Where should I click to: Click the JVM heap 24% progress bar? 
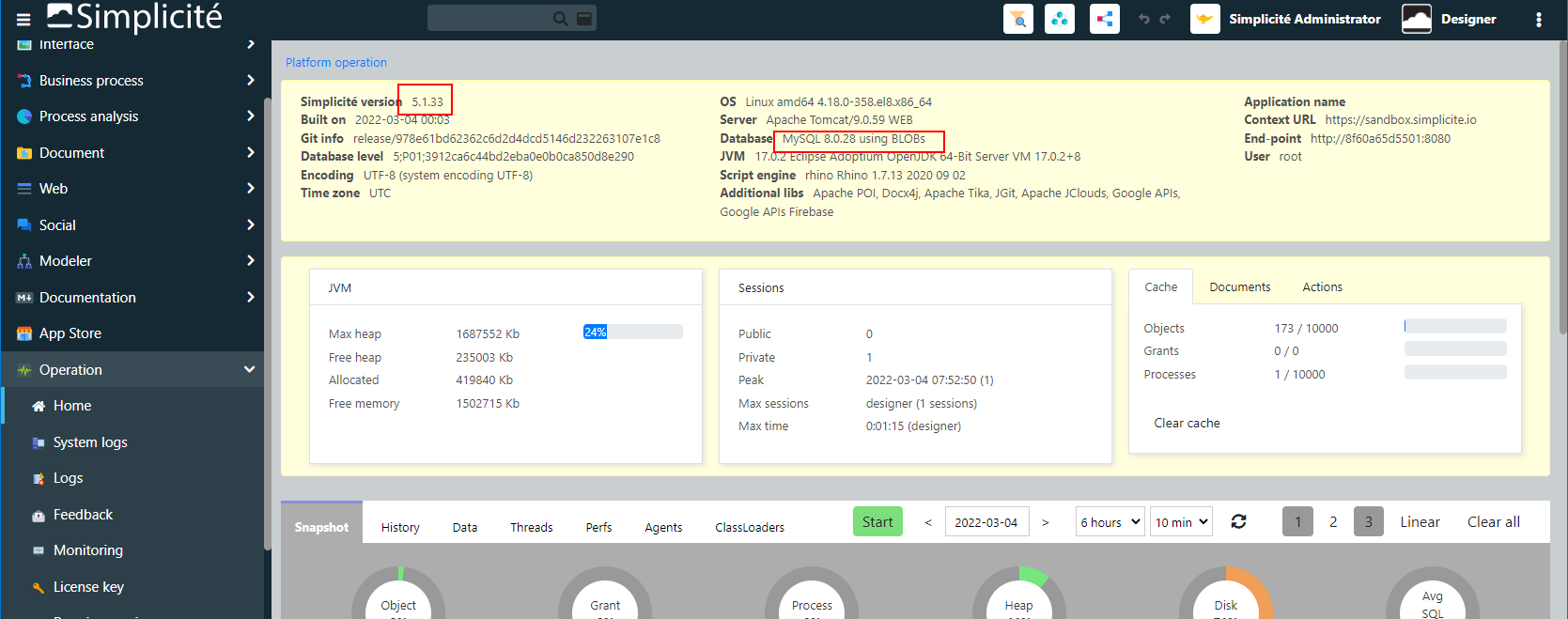click(x=633, y=332)
